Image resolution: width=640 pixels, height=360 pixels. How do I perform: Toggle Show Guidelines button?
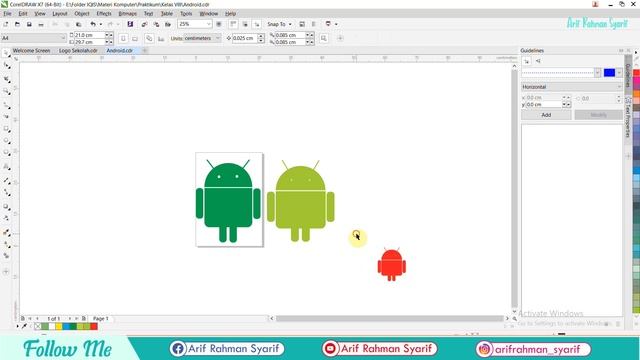(257, 24)
